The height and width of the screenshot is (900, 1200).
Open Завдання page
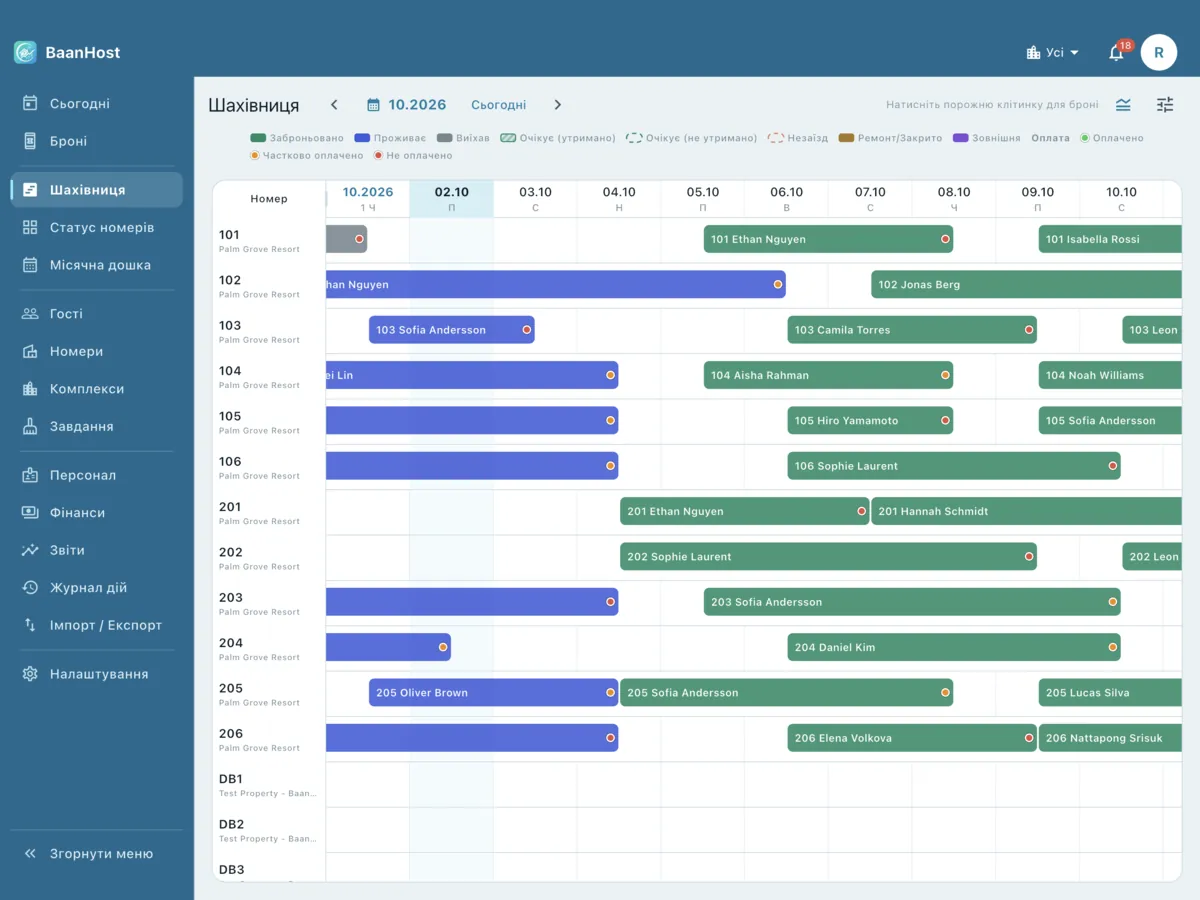point(97,426)
